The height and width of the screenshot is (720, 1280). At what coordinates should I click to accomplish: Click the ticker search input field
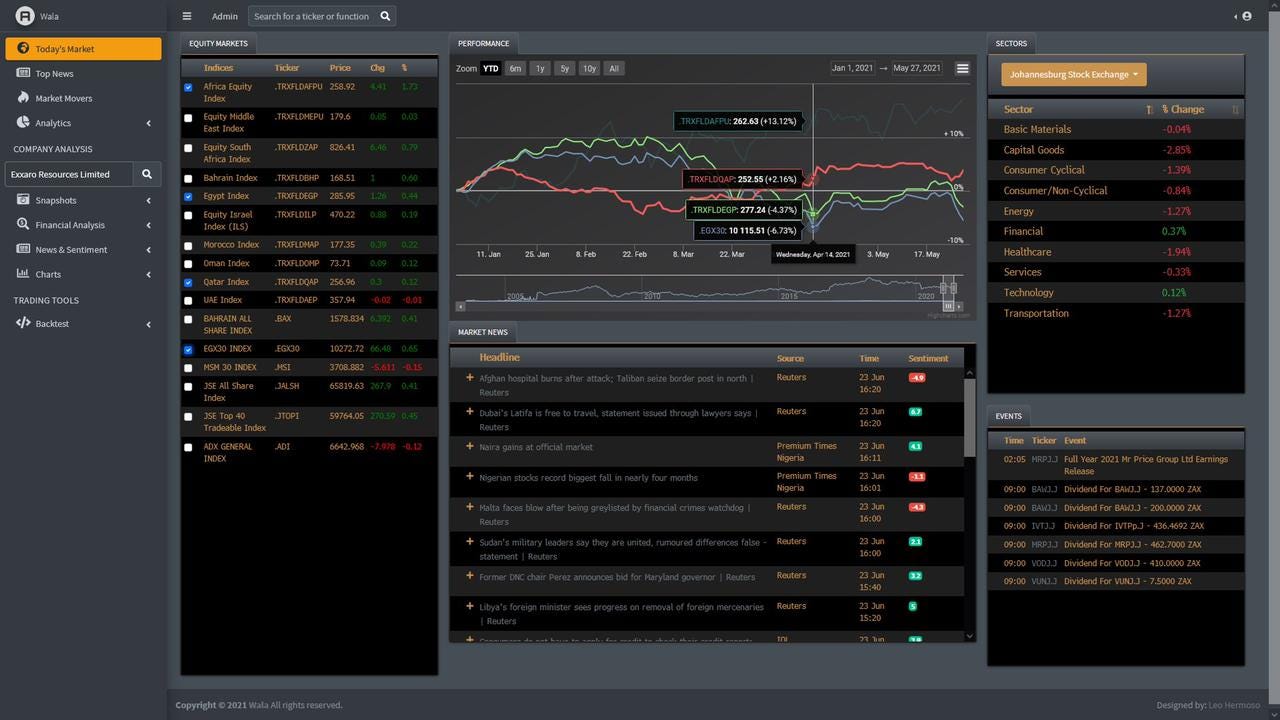(x=313, y=16)
